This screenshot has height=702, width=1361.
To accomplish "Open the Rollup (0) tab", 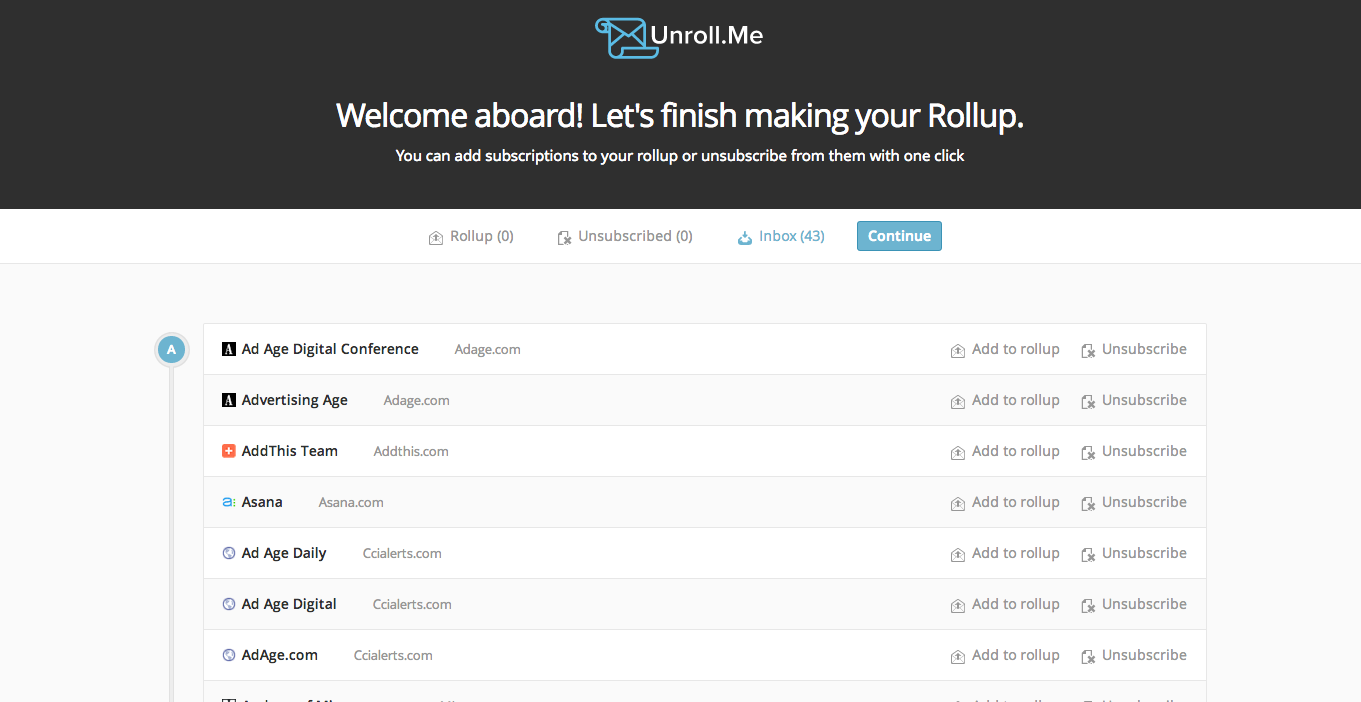I will 471,237.
